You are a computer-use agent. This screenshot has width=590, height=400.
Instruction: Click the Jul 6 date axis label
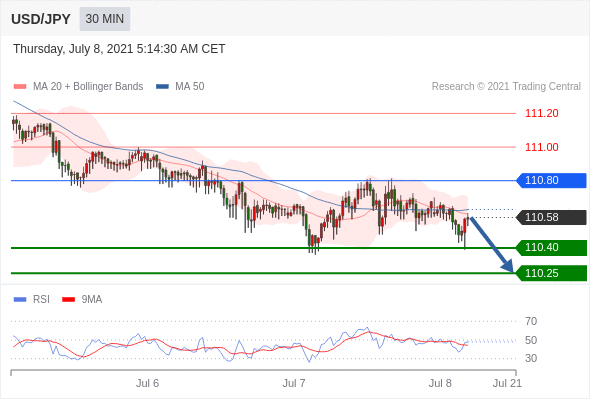[x=147, y=383]
